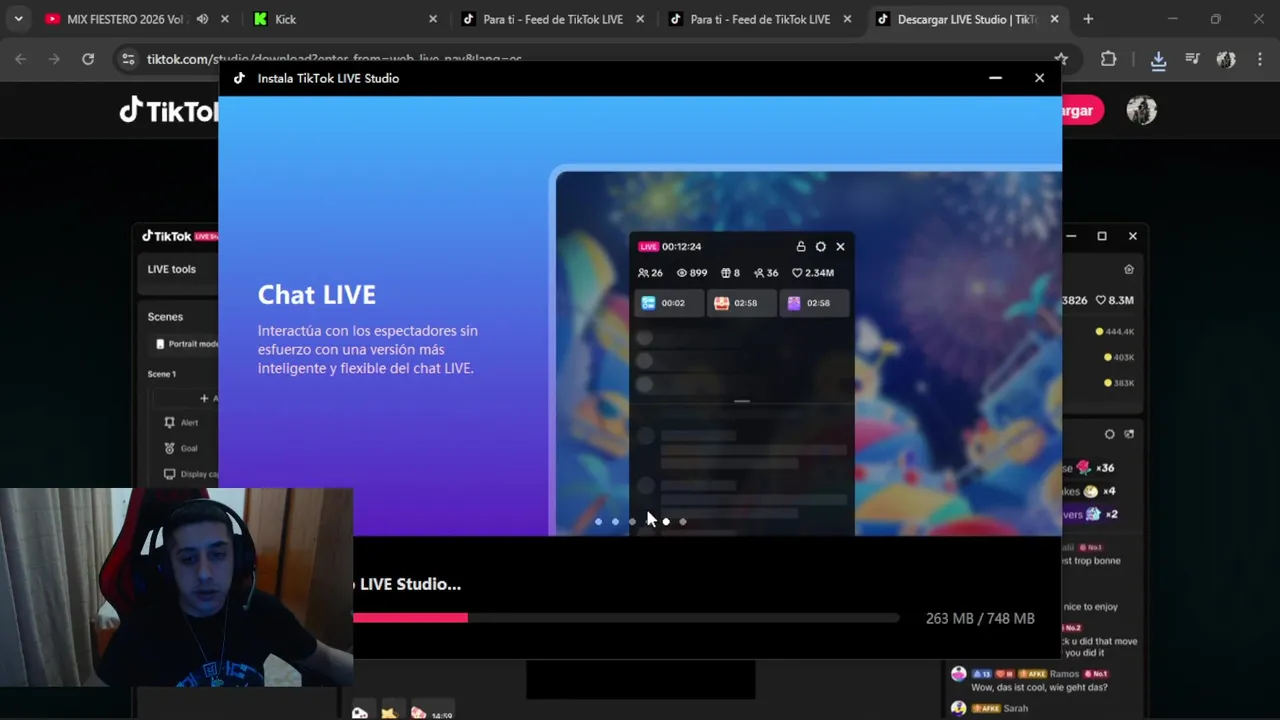This screenshot has width=1280, height=720.
Task: Click the 263 MB / 748 MB status
Action: click(x=980, y=618)
